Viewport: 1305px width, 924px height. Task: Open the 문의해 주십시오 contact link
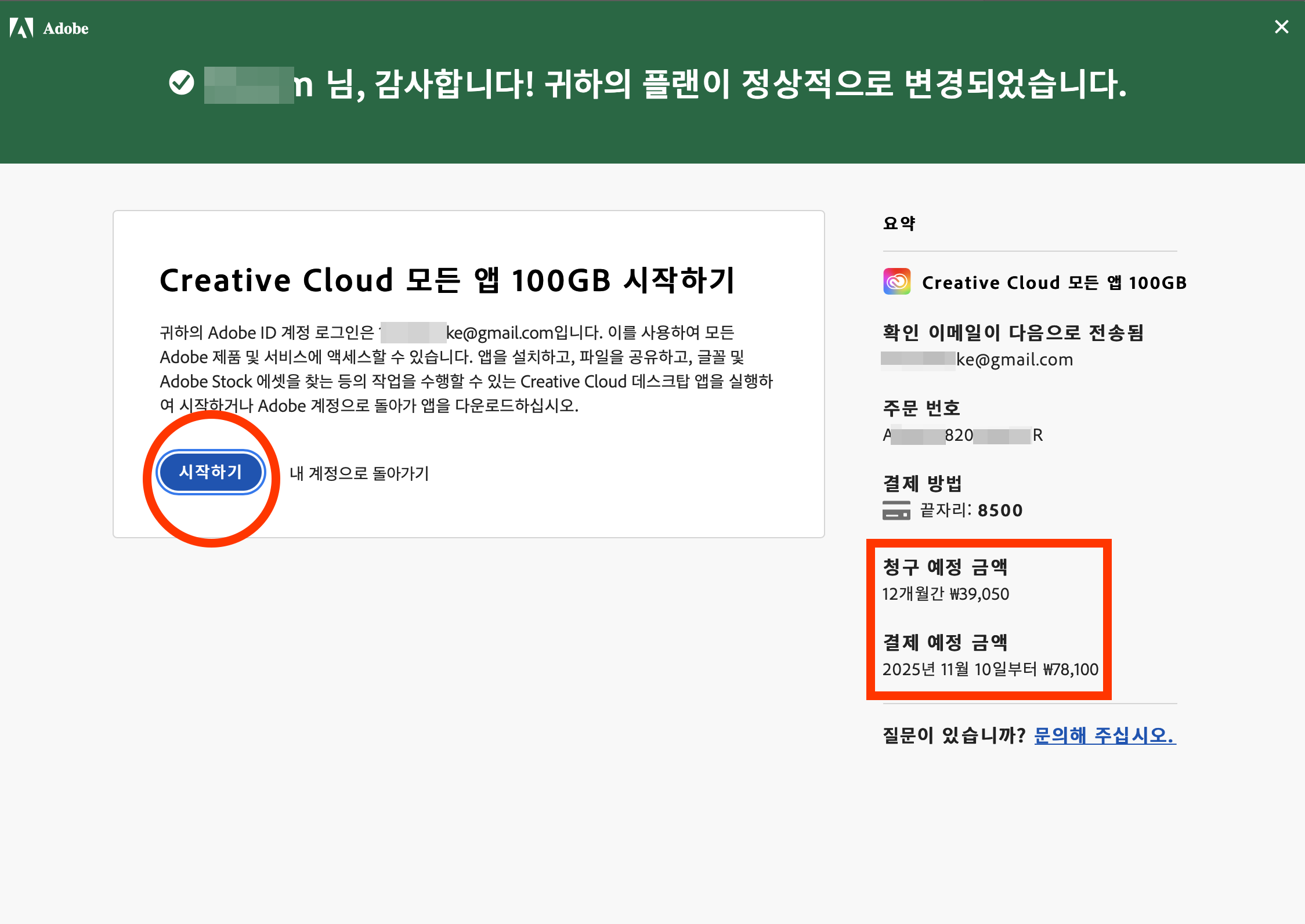[x=1105, y=735]
